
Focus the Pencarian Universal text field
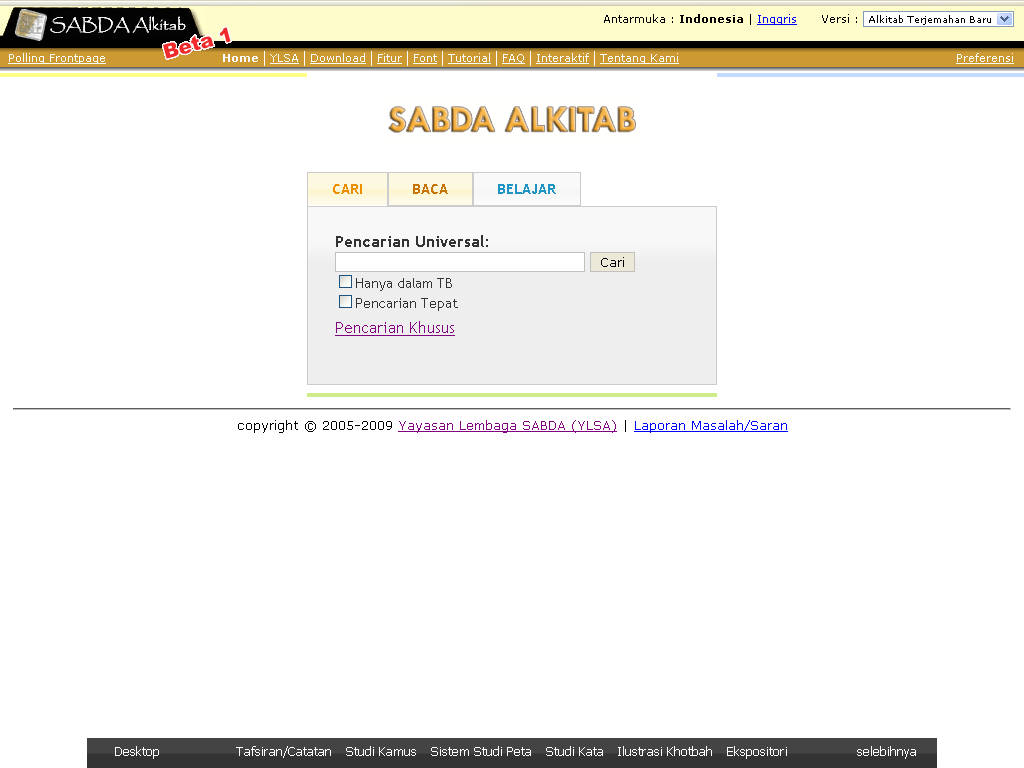point(460,262)
